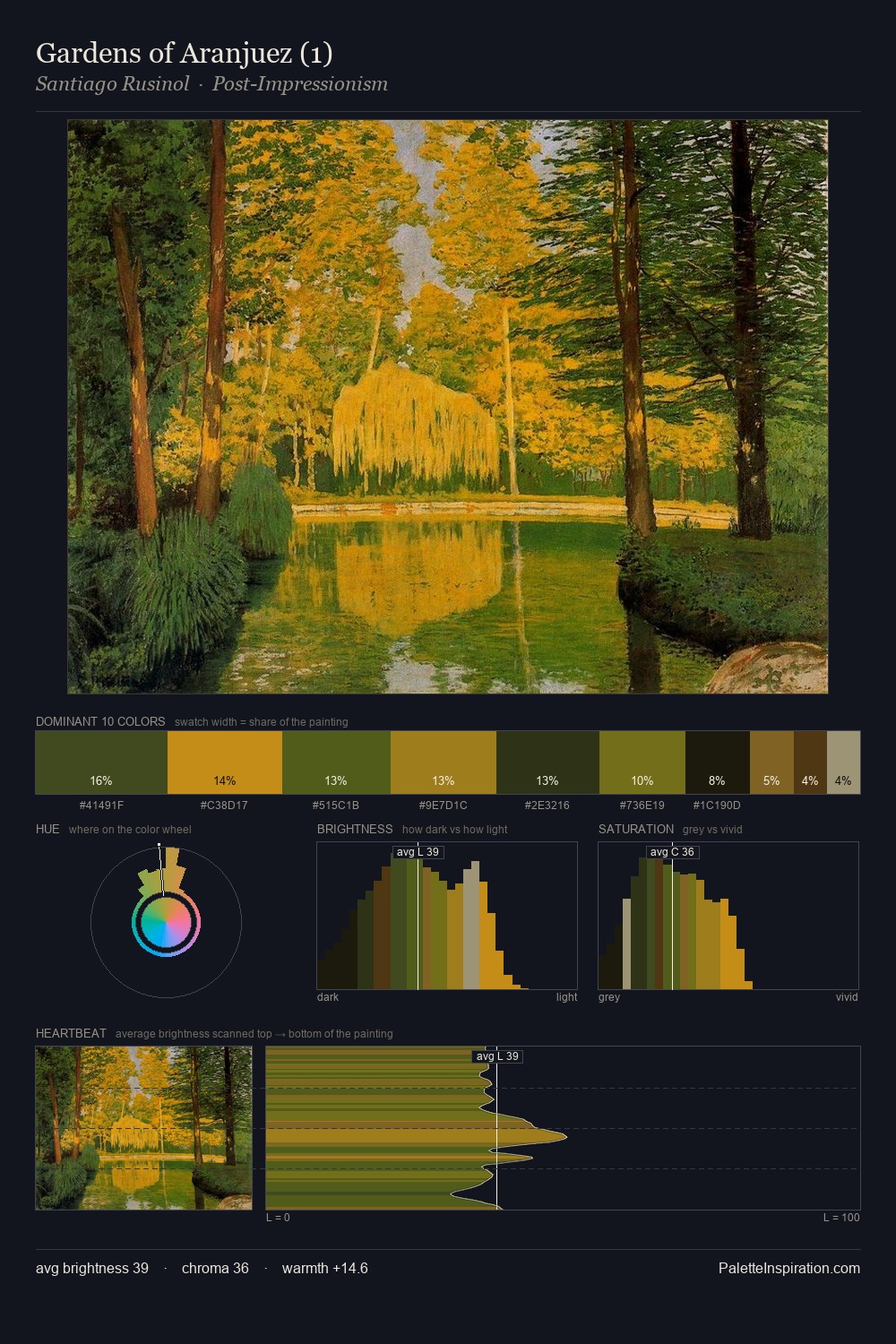The height and width of the screenshot is (1344, 896).
Task: Click 'where on the color wheel' caption
Action: click(130, 830)
